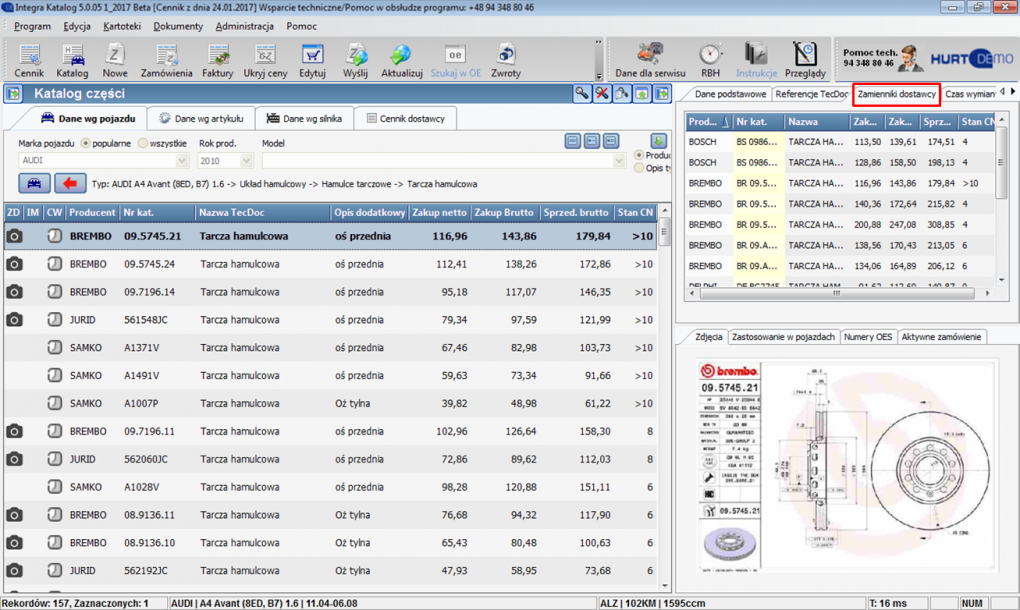Run Aktualizuj update from toolbar
Screen dimensions: 1020x610
(401, 60)
